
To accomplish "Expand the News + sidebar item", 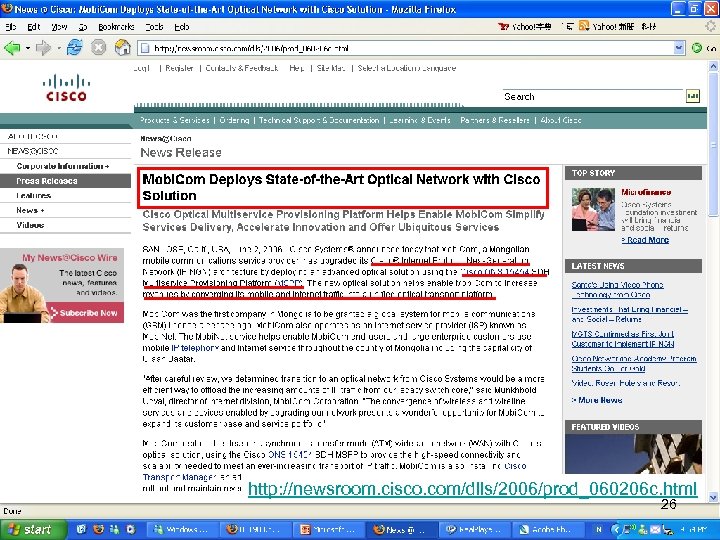I will [30, 210].
